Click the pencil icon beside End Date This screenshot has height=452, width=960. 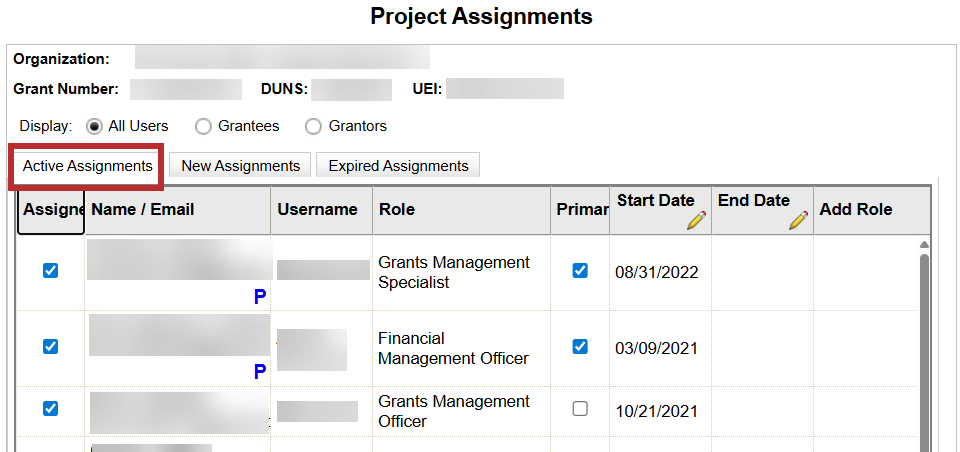797,220
